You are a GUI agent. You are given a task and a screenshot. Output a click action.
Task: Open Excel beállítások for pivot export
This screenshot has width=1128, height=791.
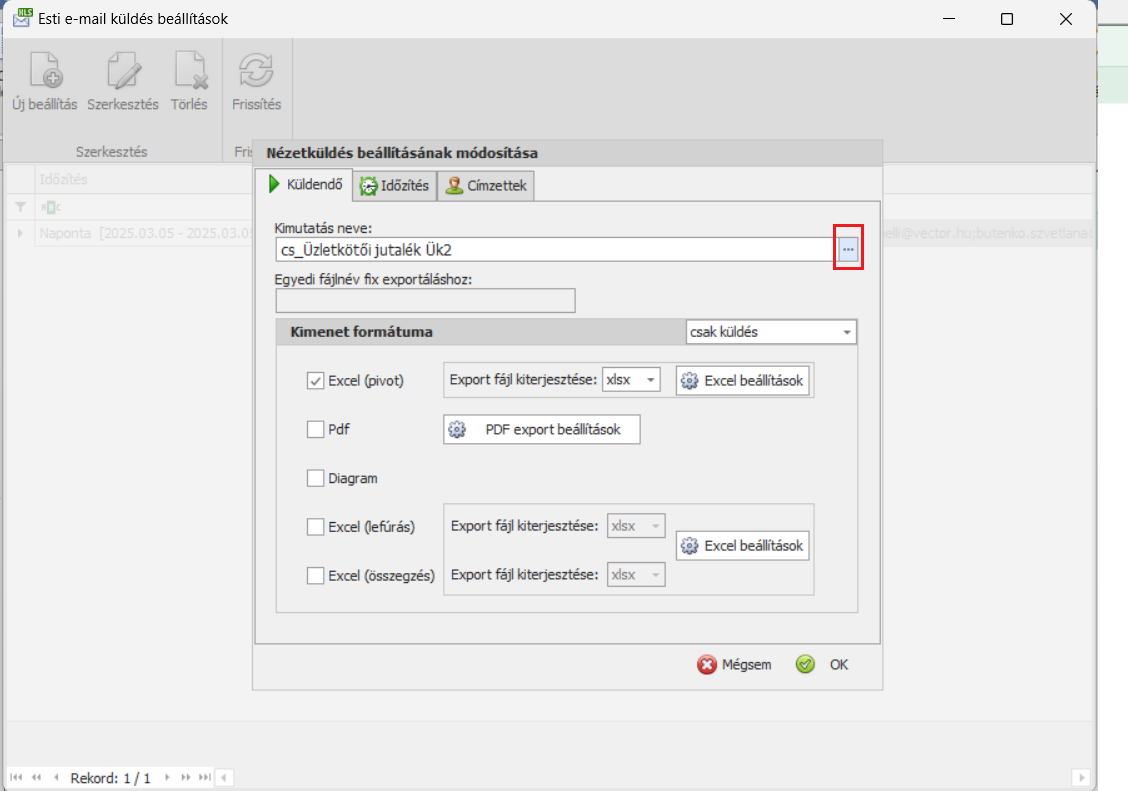[744, 380]
